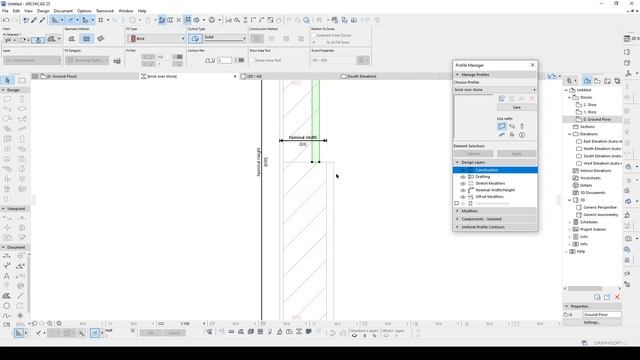
Task: Use profile with Column icon
Action: pos(522,126)
